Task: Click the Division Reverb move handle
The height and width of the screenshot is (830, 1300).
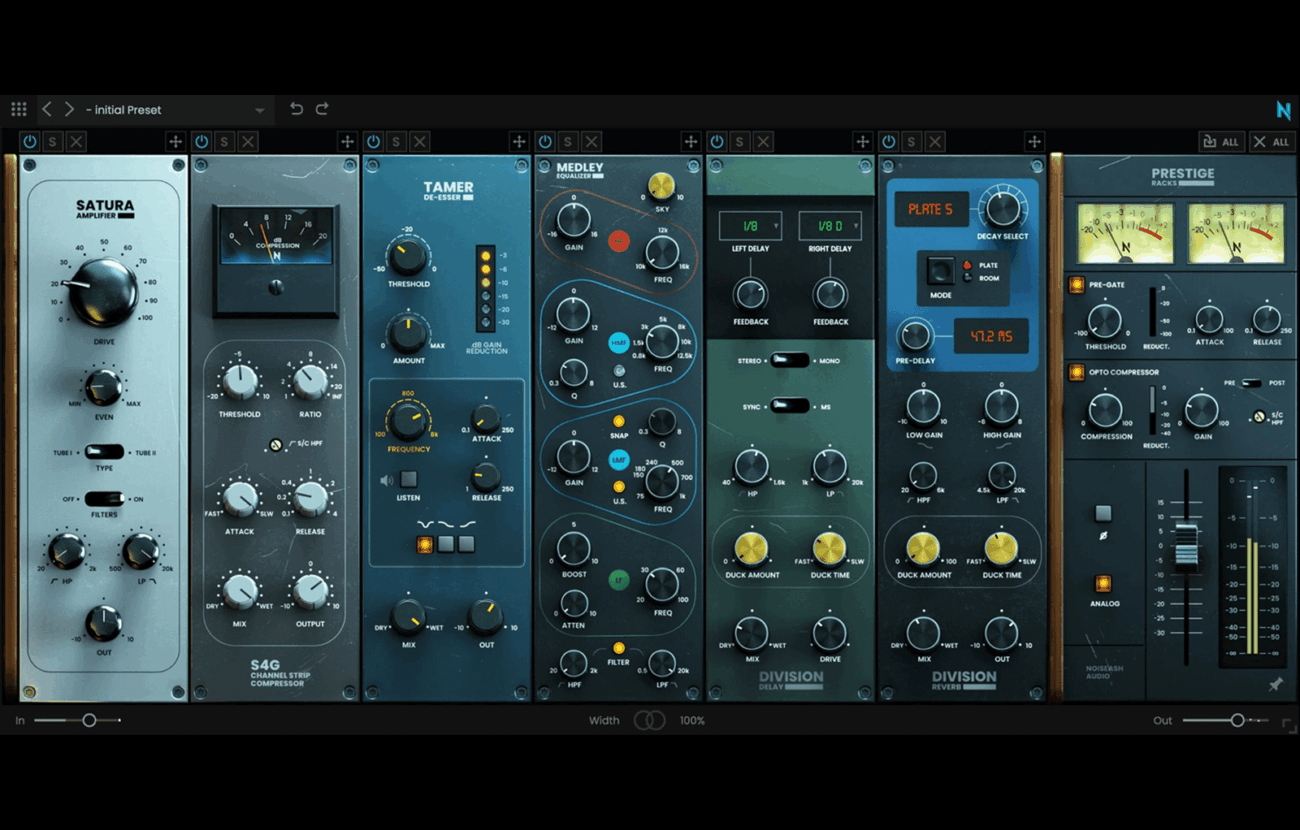Action: pos(1034,142)
